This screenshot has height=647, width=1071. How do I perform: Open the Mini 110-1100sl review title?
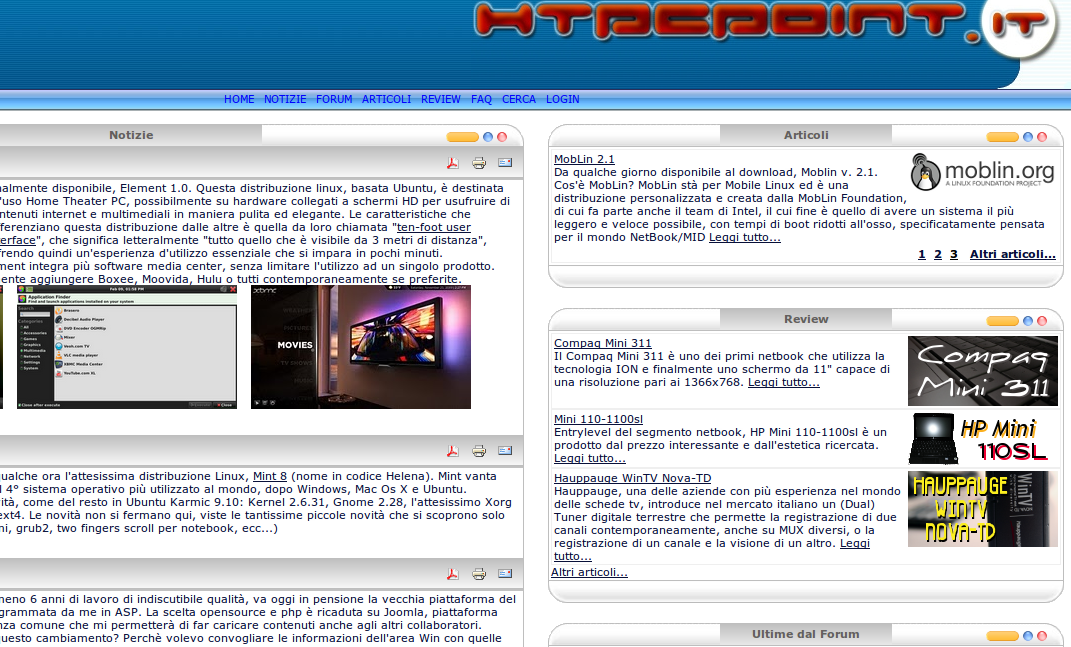(598, 419)
